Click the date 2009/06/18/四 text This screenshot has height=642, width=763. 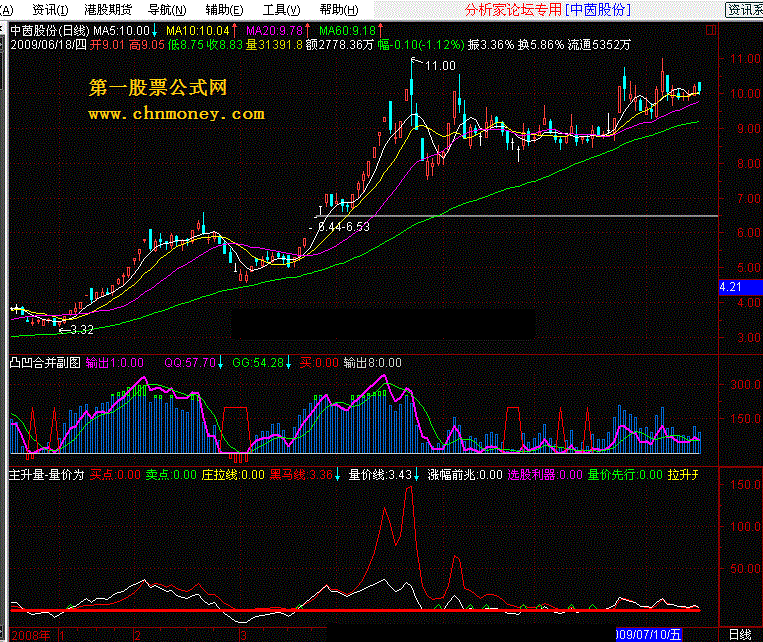coord(49,45)
